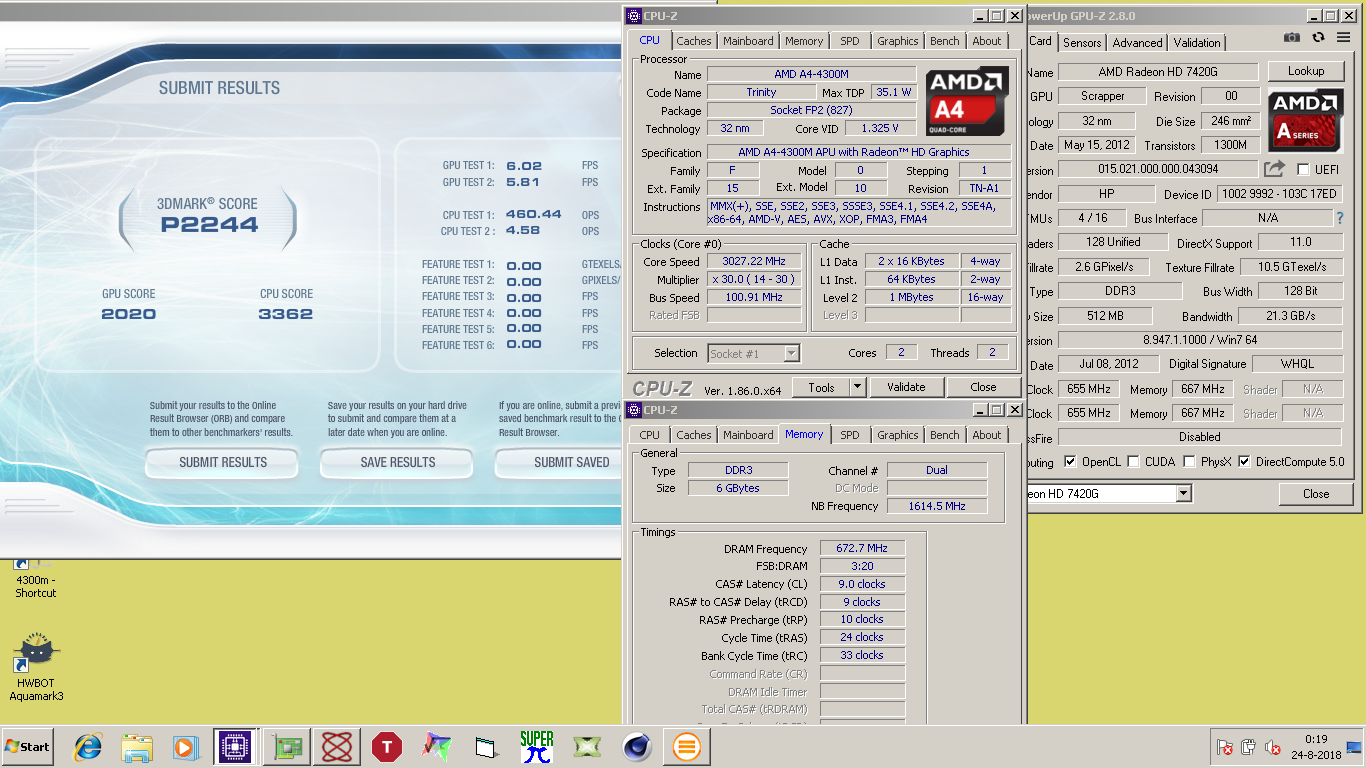Click the 3DMark score P2244
1366x768 pixels.
(x=209, y=225)
